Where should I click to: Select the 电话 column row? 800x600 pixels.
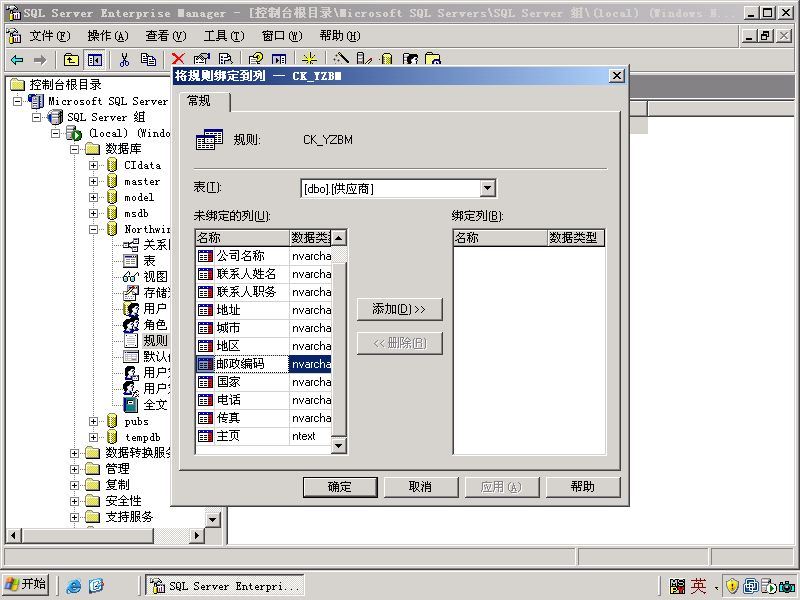tap(264, 400)
